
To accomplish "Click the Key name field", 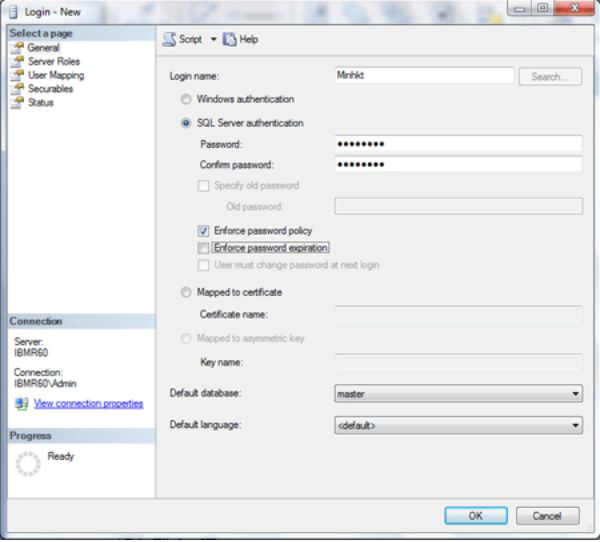I will point(458,362).
